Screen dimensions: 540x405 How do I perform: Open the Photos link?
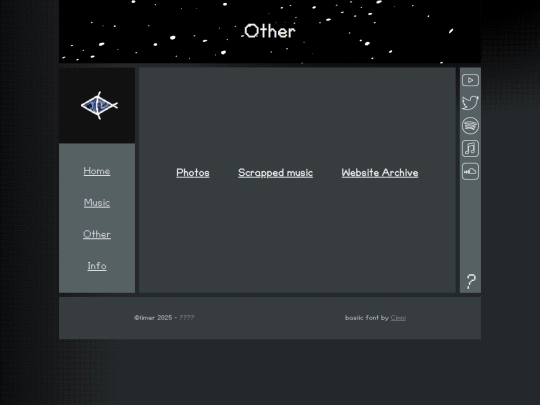[193, 173]
